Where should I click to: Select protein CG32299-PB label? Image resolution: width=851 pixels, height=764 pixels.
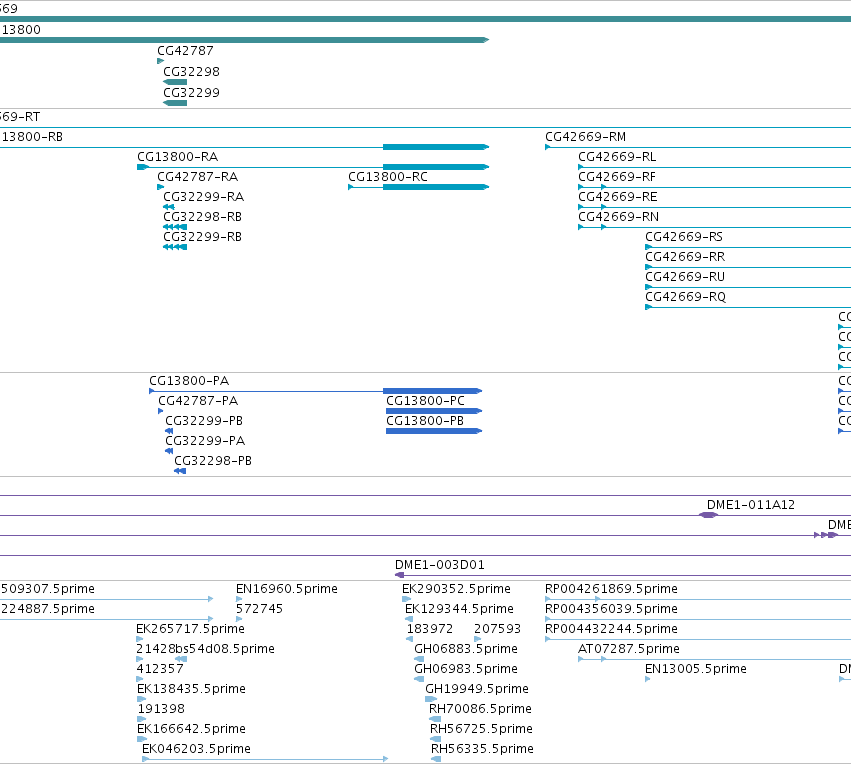204,421
